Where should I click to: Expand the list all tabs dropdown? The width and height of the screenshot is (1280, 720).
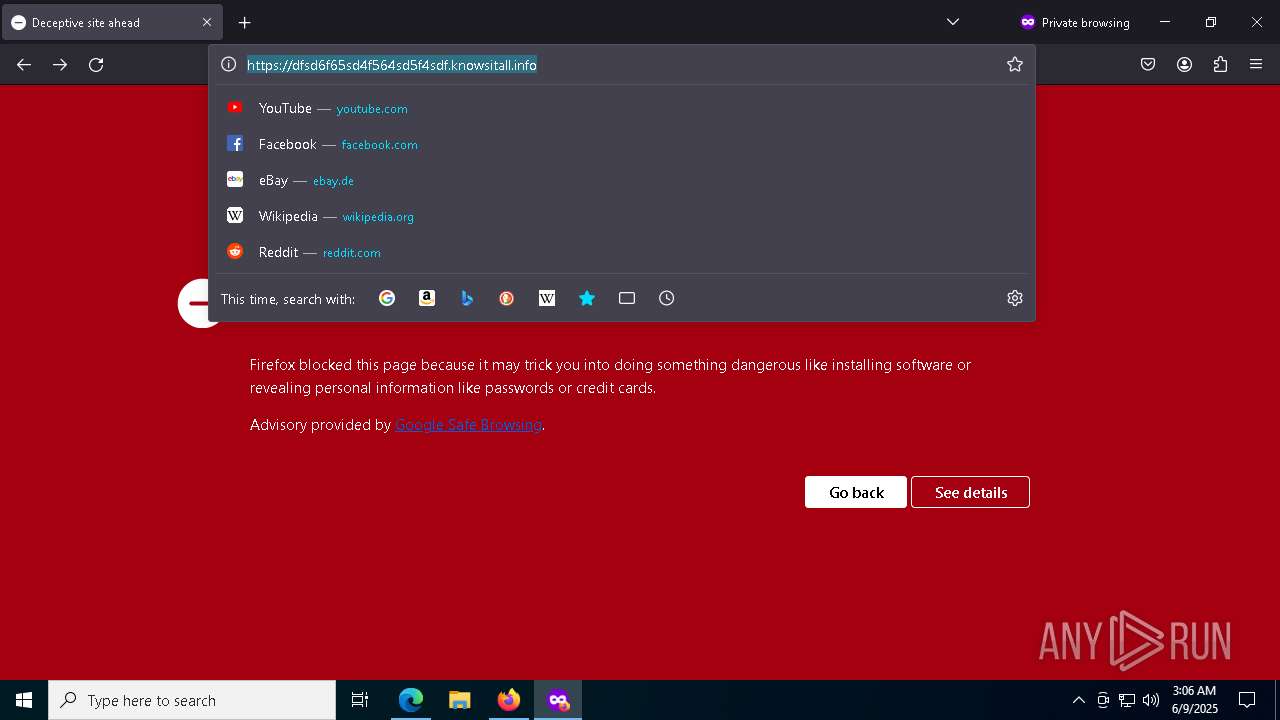(953, 22)
